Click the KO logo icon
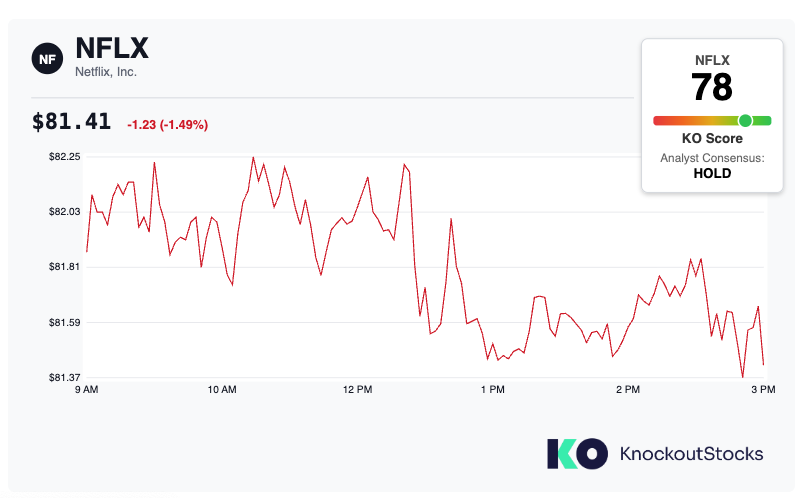This screenshot has height=498, width=801. [577, 454]
